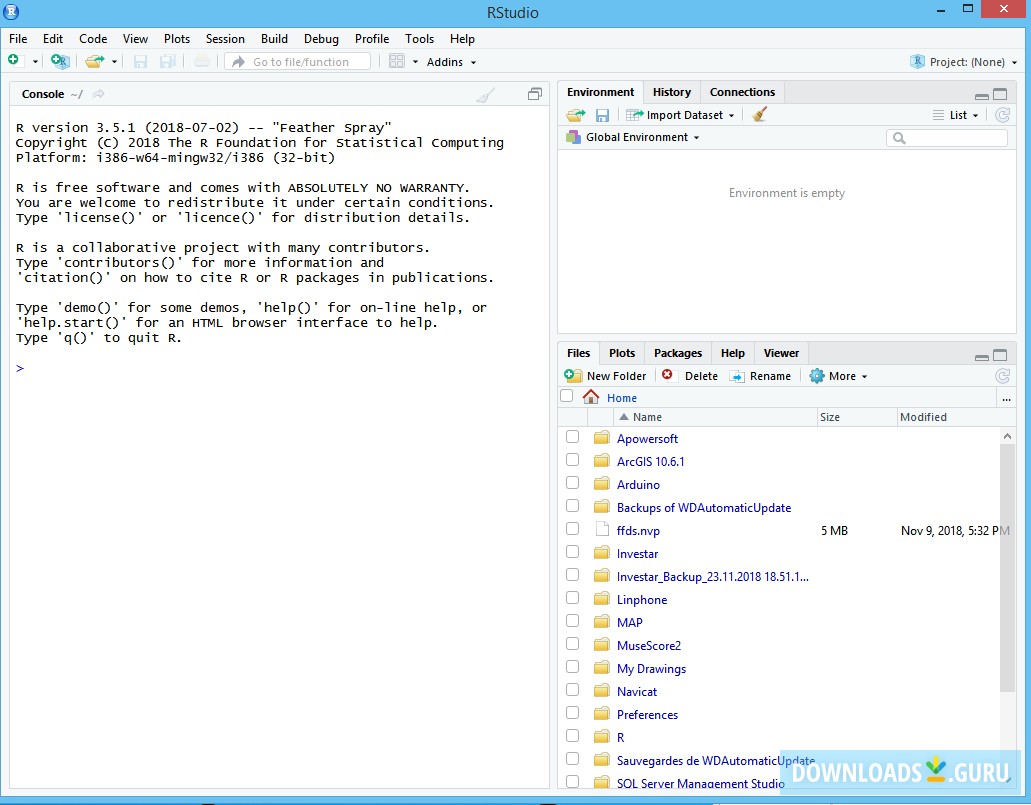The height and width of the screenshot is (805, 1031).
Task: Expand the New File dropdown arrow
Action: [36, 62]
